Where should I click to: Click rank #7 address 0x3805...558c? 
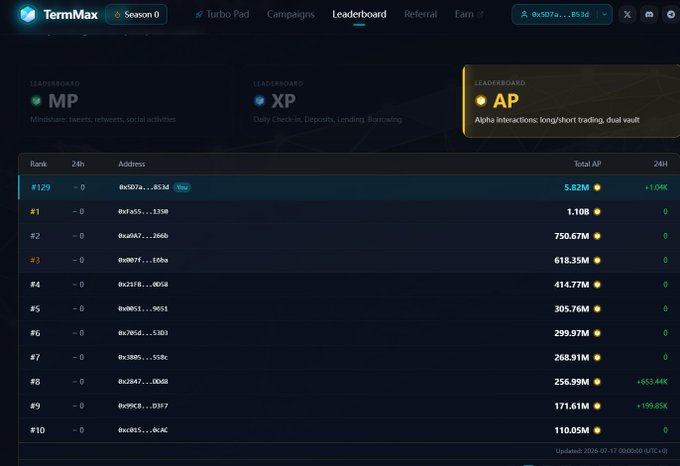tap(143, 357)
